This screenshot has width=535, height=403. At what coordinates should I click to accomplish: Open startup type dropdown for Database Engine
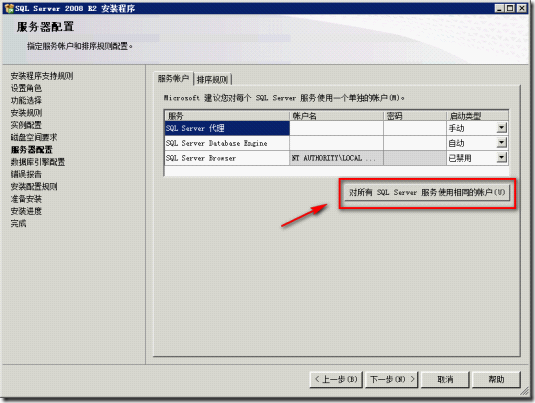(501, 143)
